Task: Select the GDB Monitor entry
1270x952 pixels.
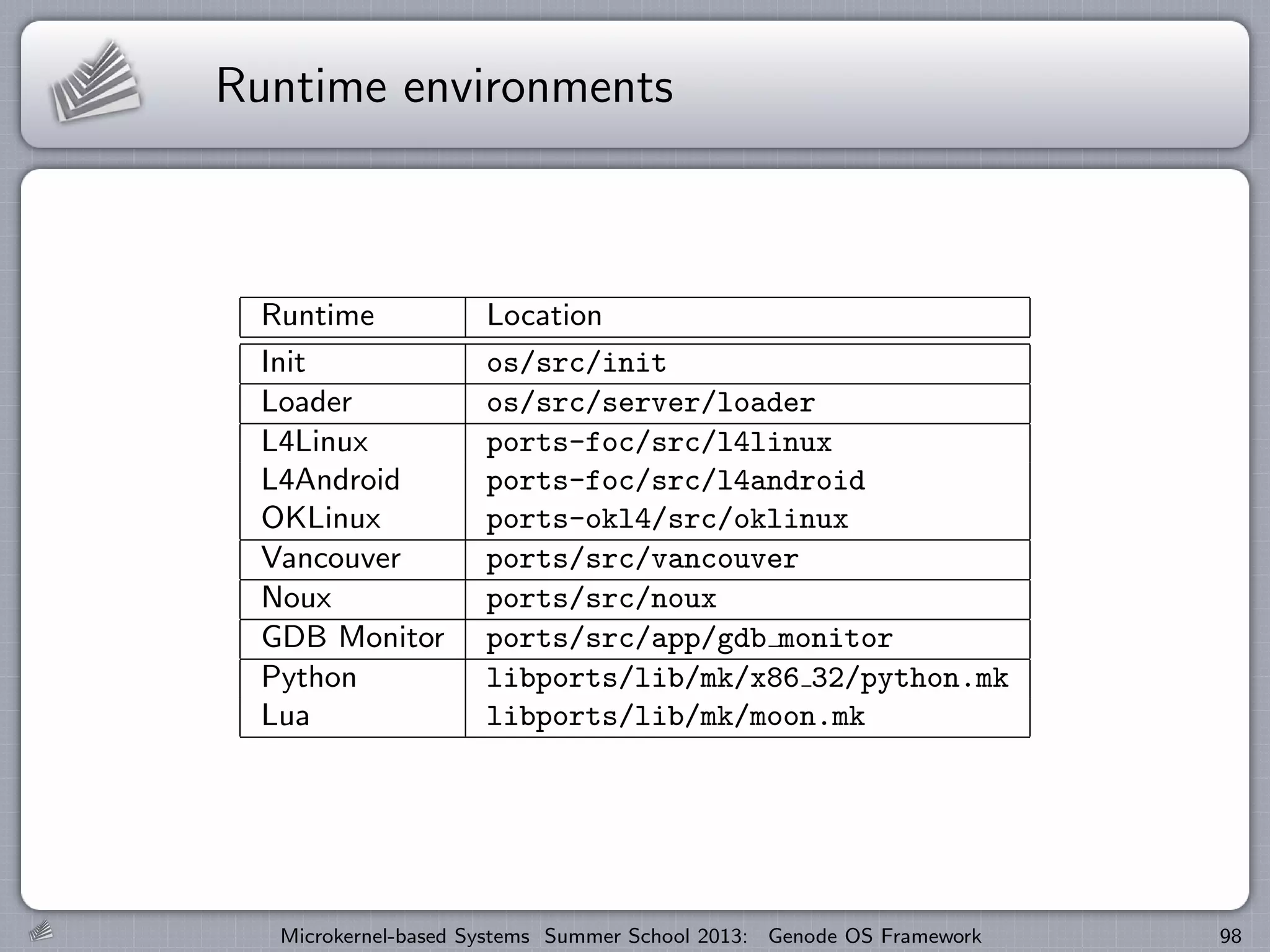Action: pos(352,637)
